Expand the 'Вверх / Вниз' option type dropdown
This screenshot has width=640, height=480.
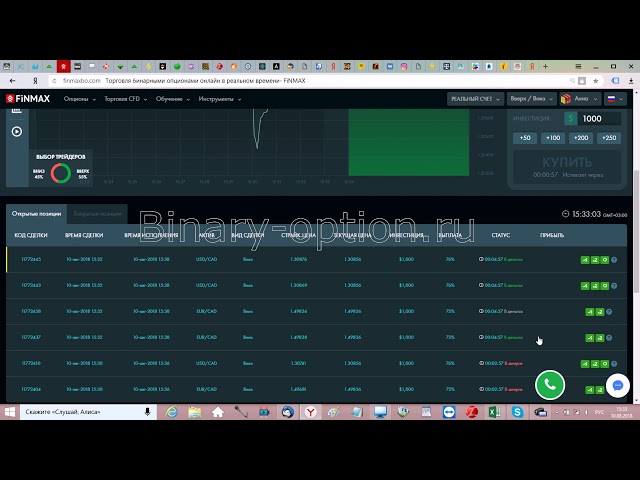[531, 99]
